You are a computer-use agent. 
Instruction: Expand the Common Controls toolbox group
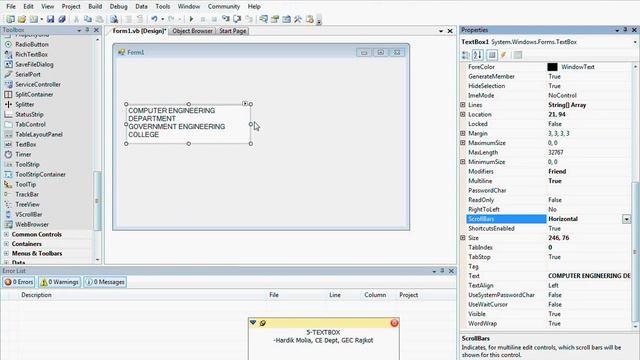[7, 234]
